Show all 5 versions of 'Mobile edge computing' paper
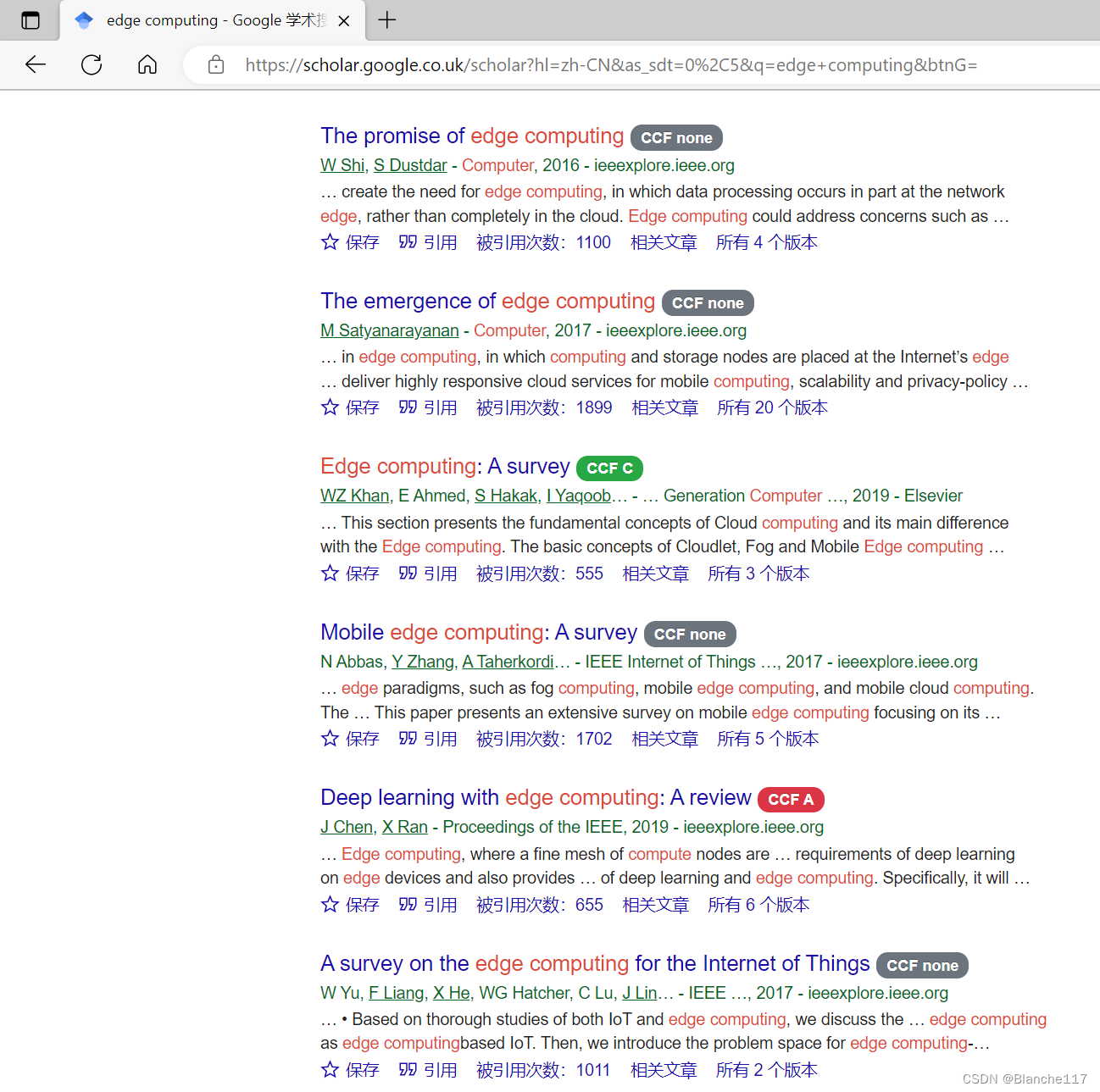Screen dimensions: 1100x1092 tap(768, 739)
